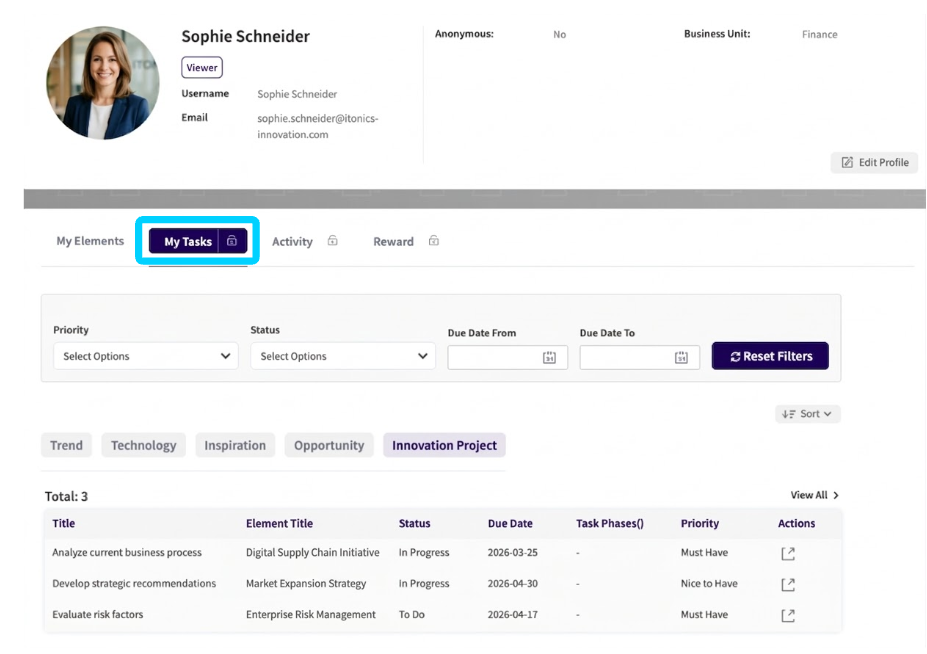
Task: Open the Status filter dropdown
Action: click(342, 356)
